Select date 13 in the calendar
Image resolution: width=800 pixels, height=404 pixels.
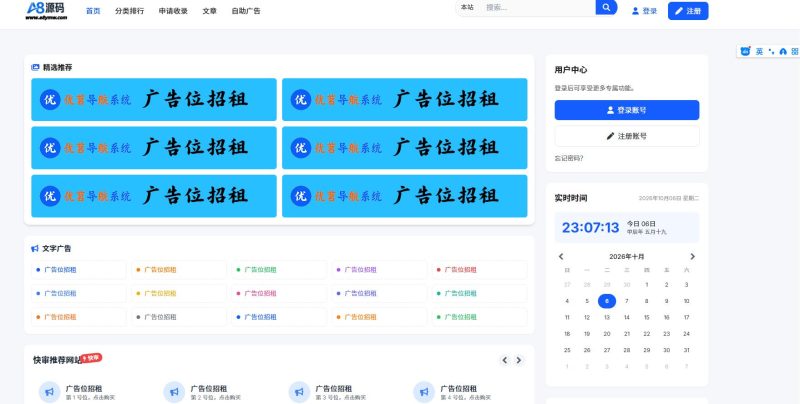(607, 317)
